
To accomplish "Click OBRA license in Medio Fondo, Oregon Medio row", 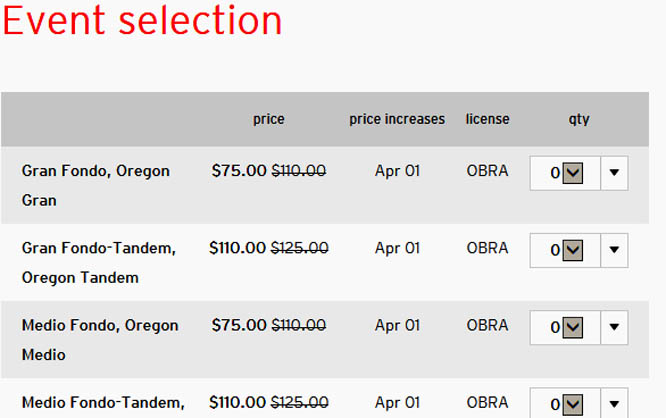I will [487, 325].
